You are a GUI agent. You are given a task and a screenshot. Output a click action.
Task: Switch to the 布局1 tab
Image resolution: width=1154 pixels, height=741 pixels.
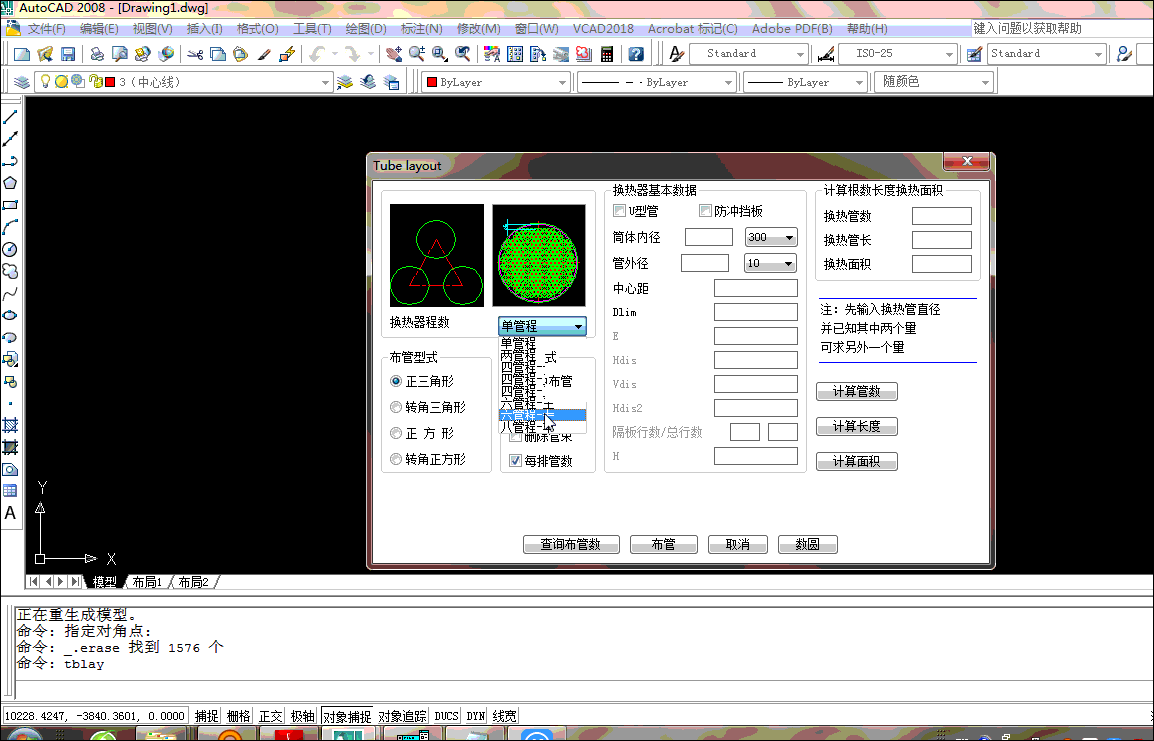(147, 582)
